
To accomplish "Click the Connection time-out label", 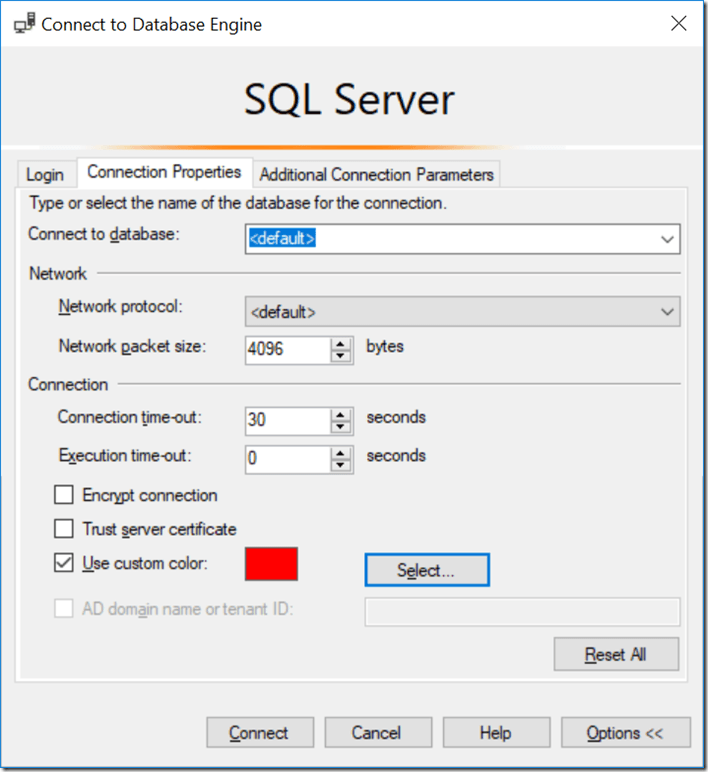I will 129,418.
